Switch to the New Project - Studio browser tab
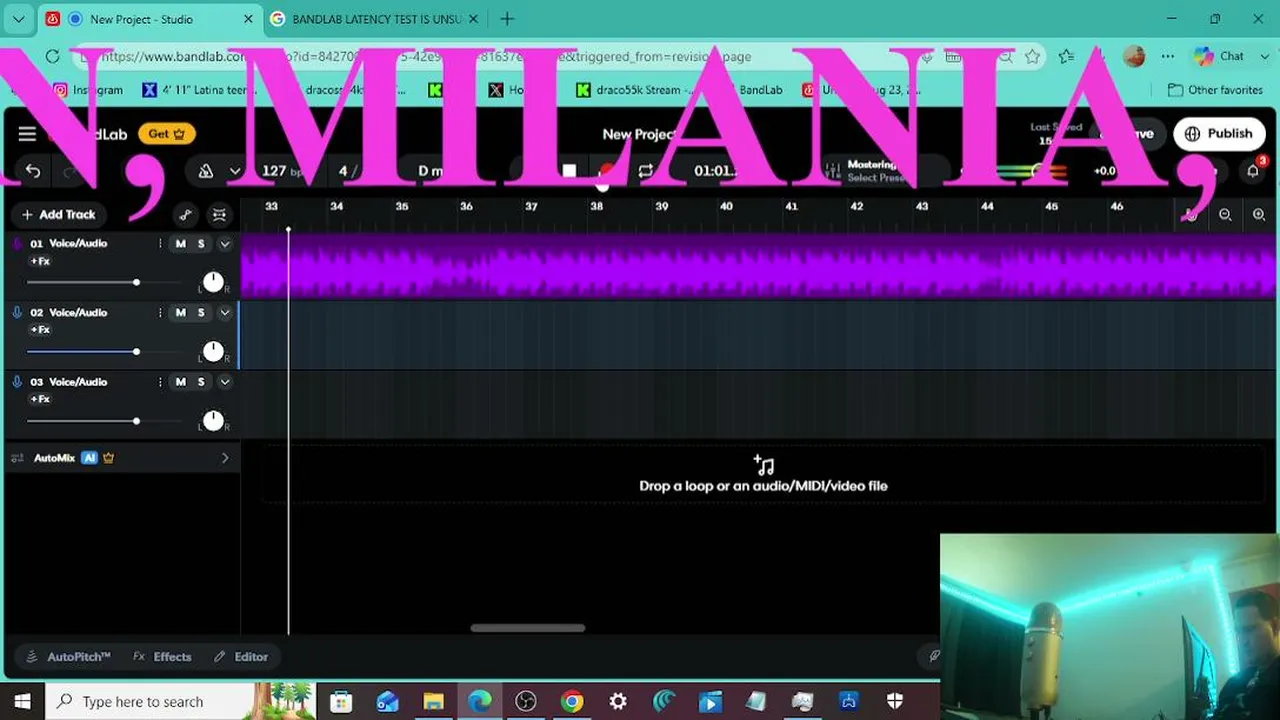This screenshot has width=1280, height=720. click(x=150, y=19)
